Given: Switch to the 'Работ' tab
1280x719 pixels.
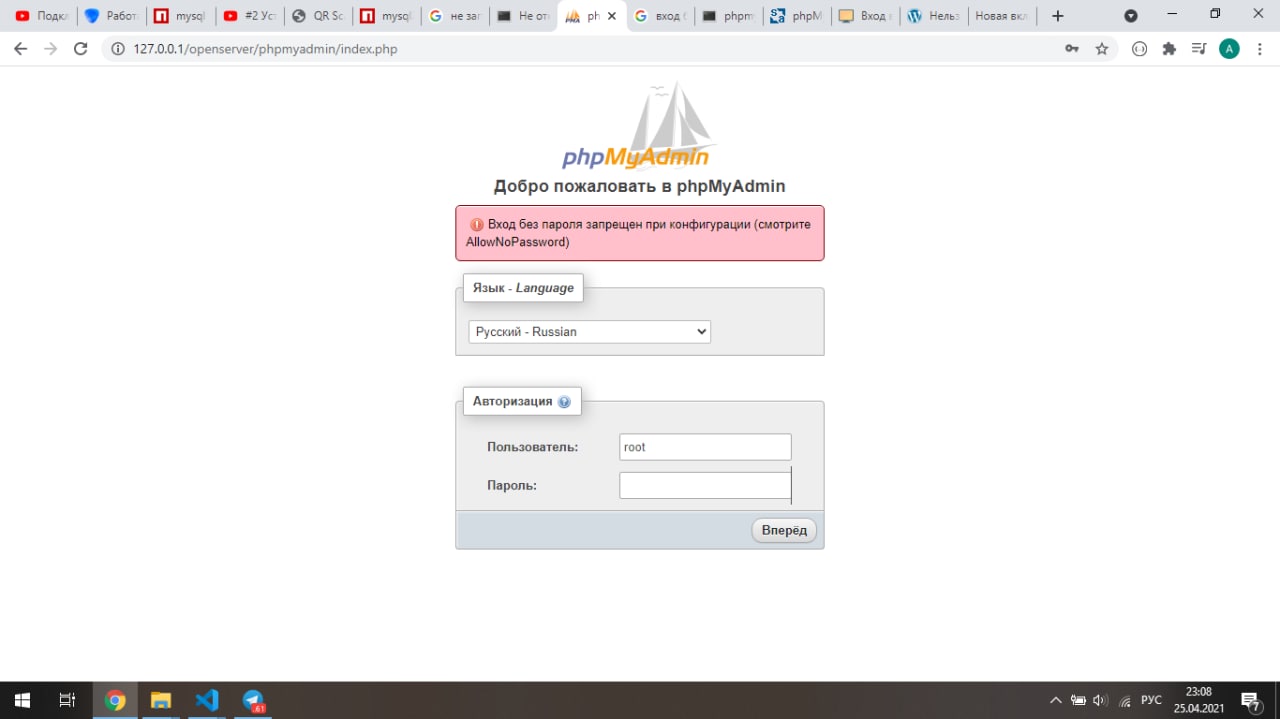Looking at the screenshot, I should click(111, 16).
